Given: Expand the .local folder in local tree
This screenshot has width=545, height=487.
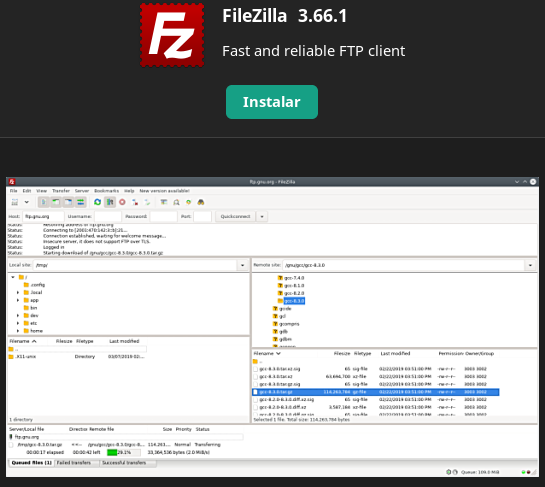Looking at the screenshot, I should (18, 292).
